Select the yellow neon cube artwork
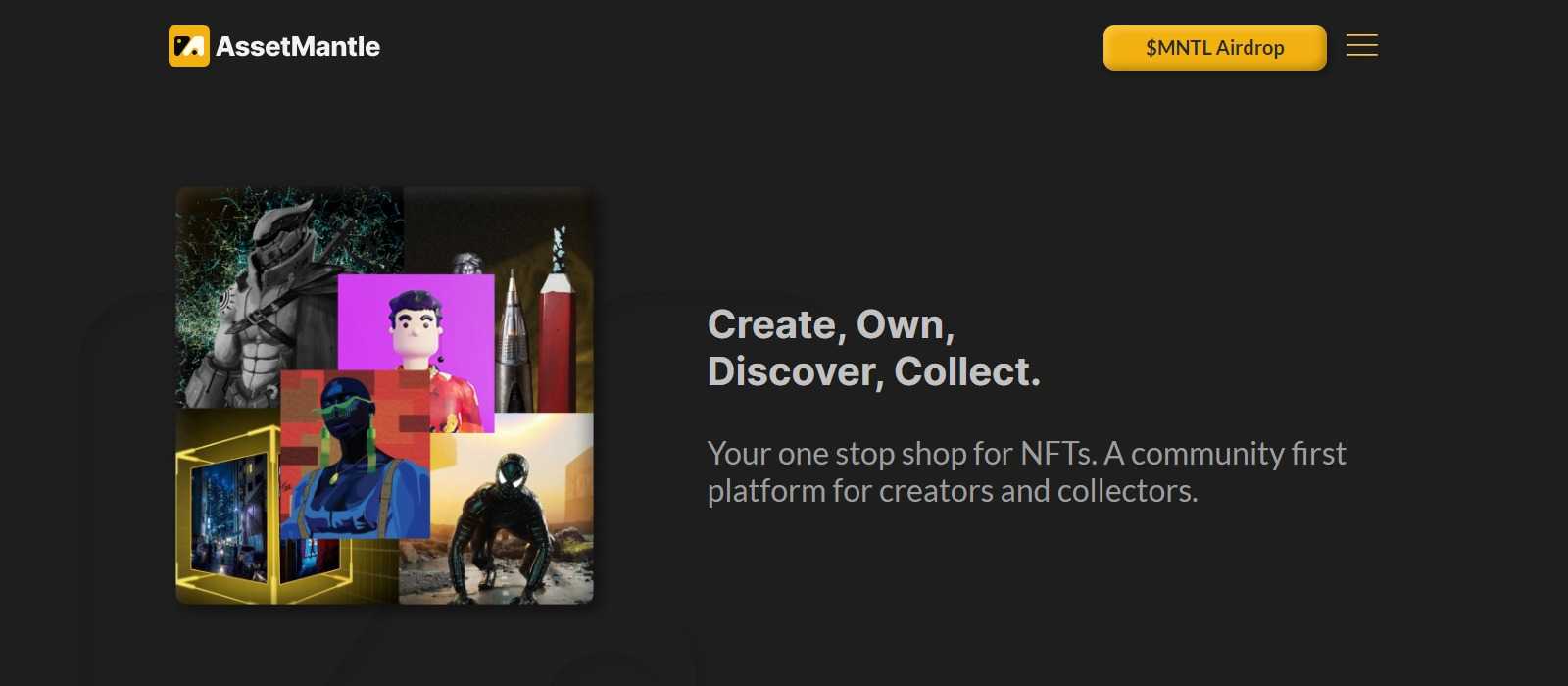Viewport: 1568px width, 686px height. click(x=225, y=519)
